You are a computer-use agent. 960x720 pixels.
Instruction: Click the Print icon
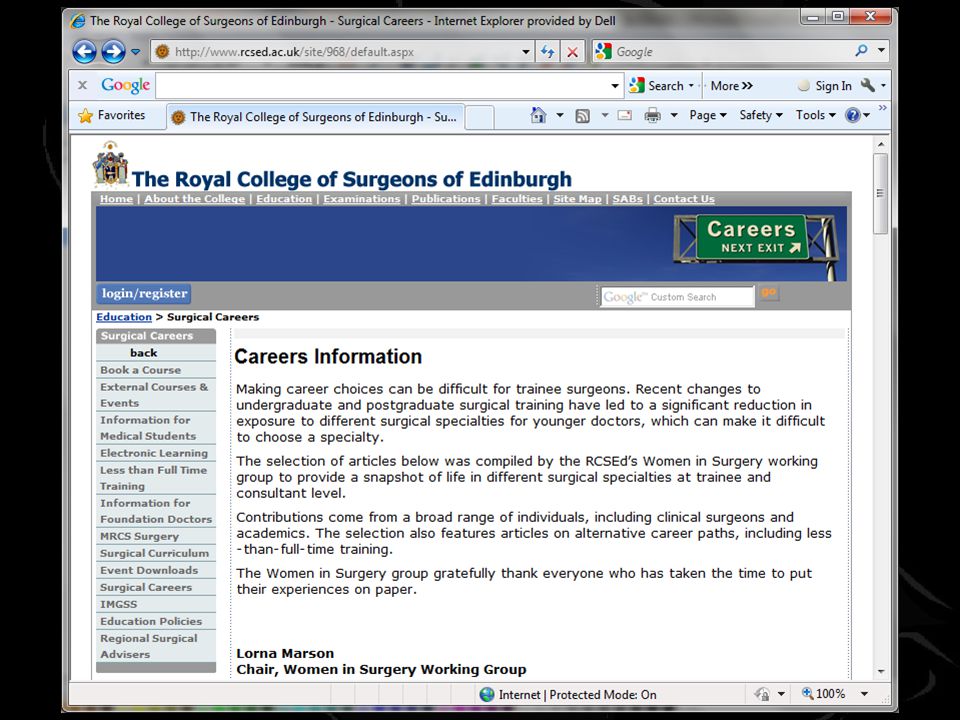coord(653,115)
